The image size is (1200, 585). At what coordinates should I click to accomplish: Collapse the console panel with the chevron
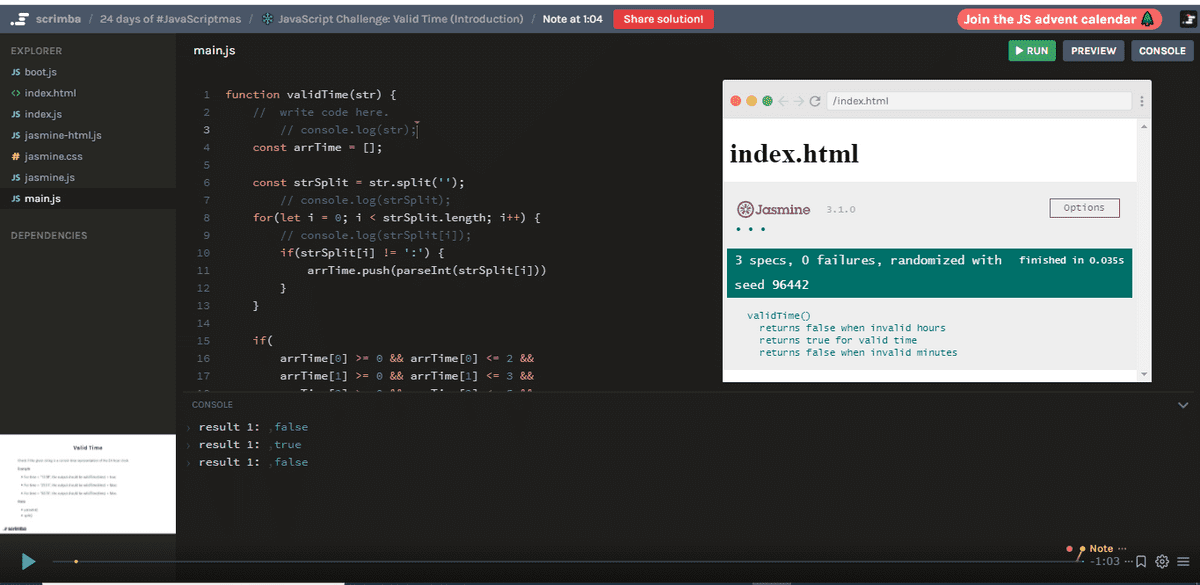(1184, 405)
